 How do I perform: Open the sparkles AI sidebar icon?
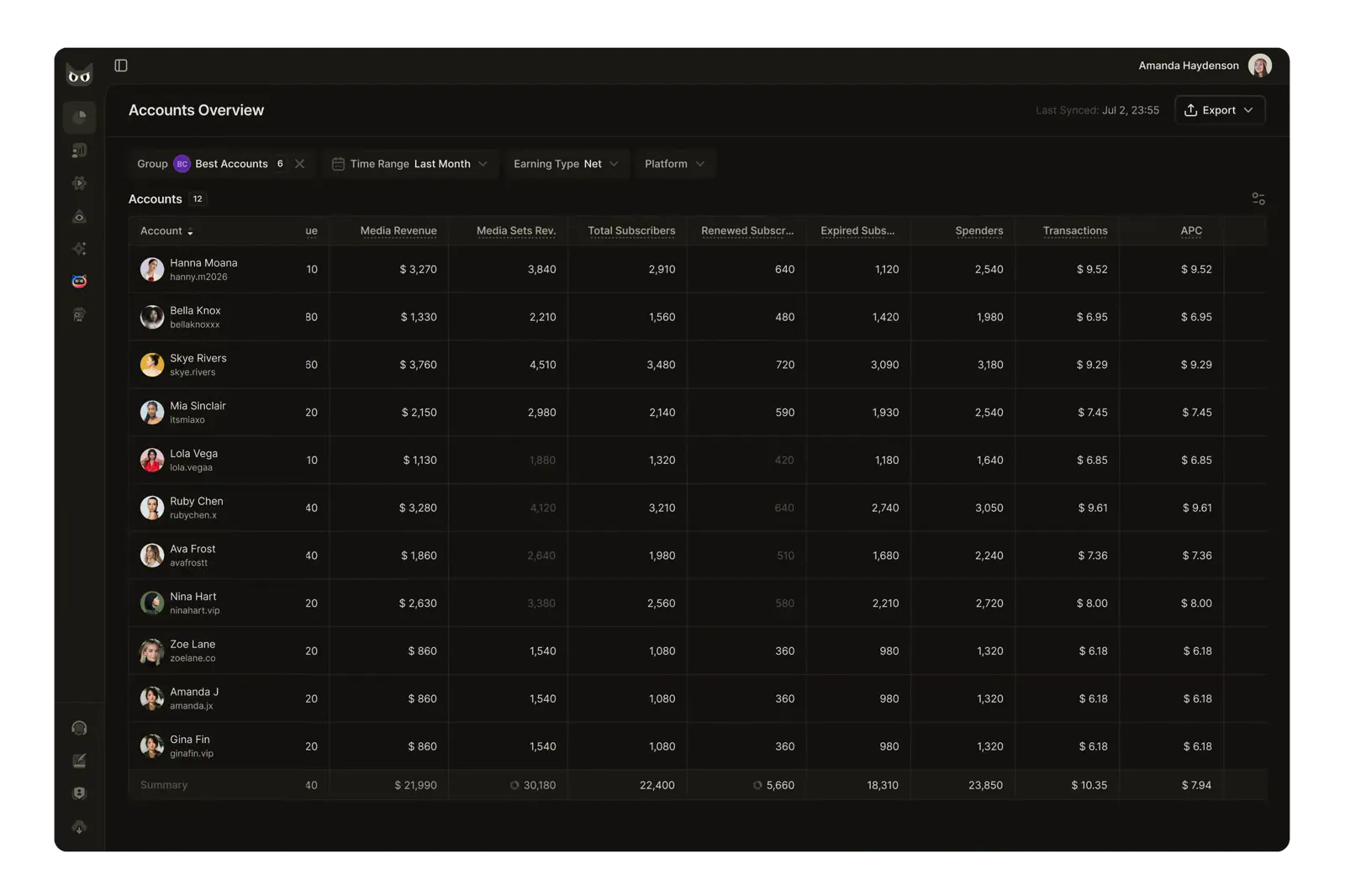click(80, 249)
